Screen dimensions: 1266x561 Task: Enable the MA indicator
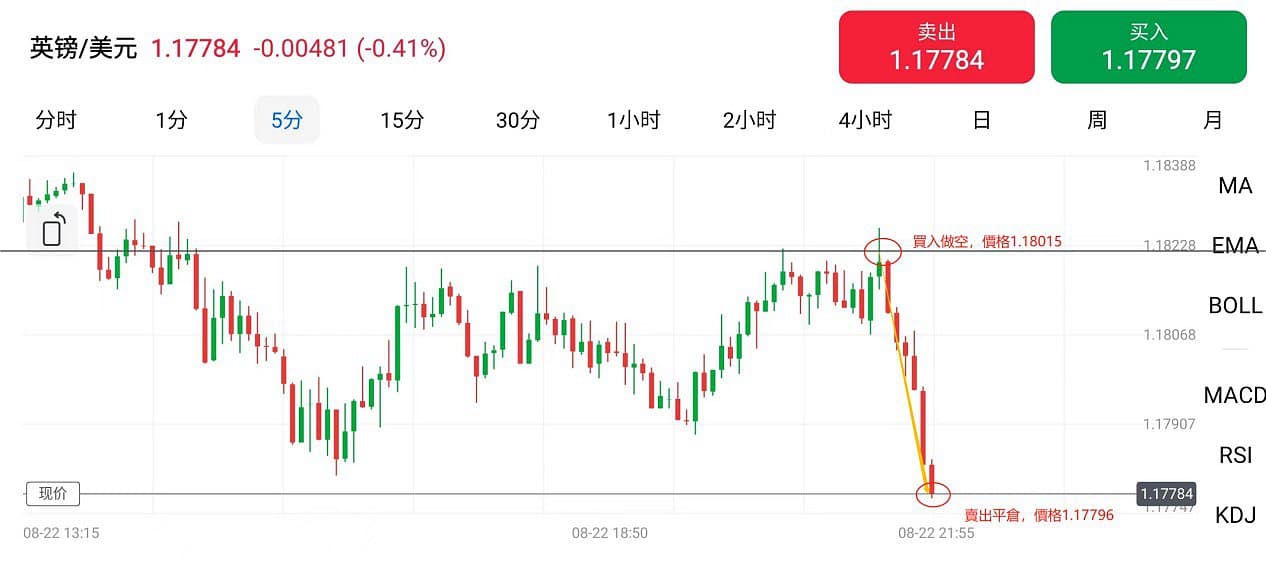(x=1235, y=186)
